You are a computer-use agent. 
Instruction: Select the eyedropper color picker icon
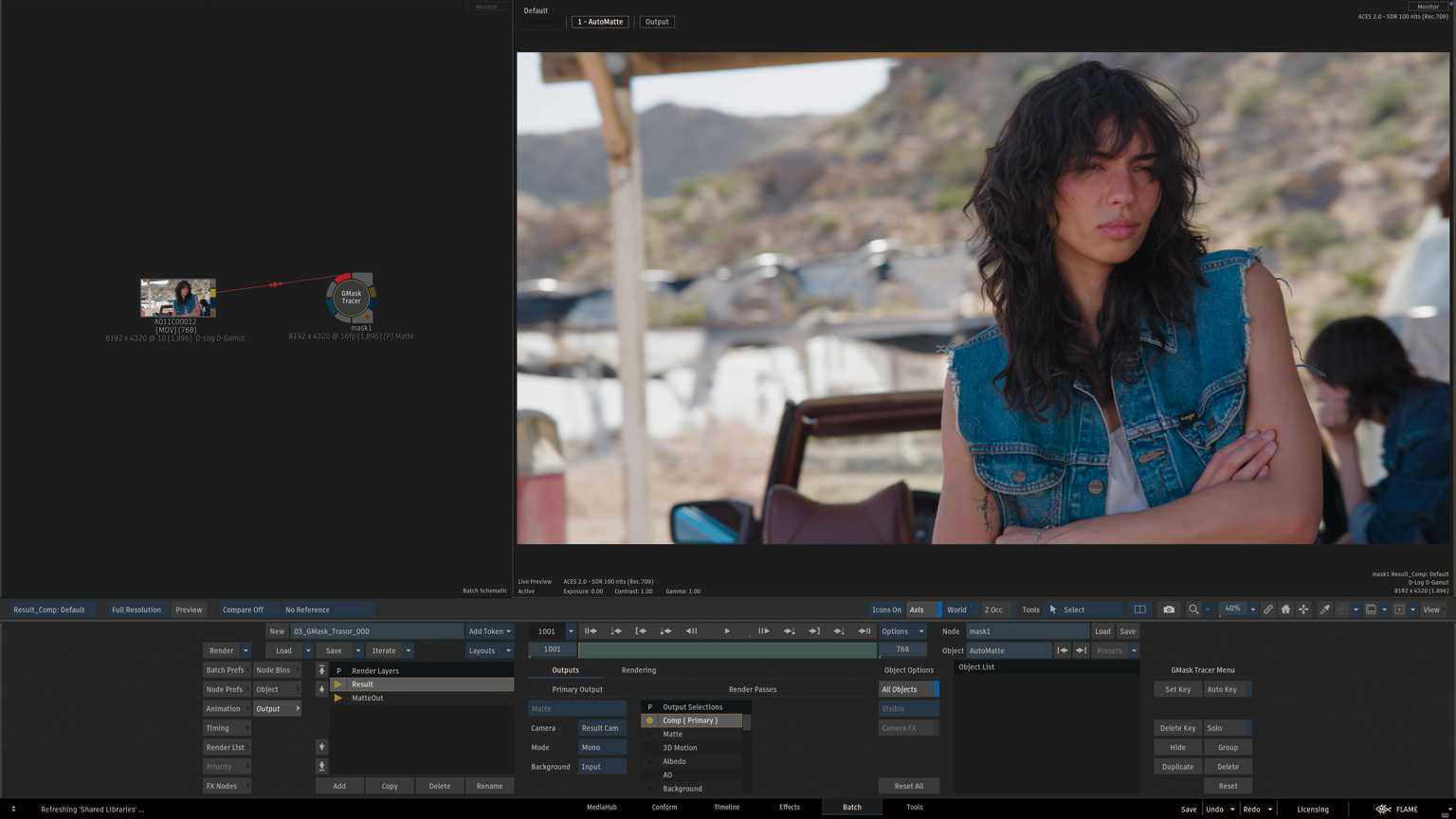pyautogui.click(x=1325, y=610)
